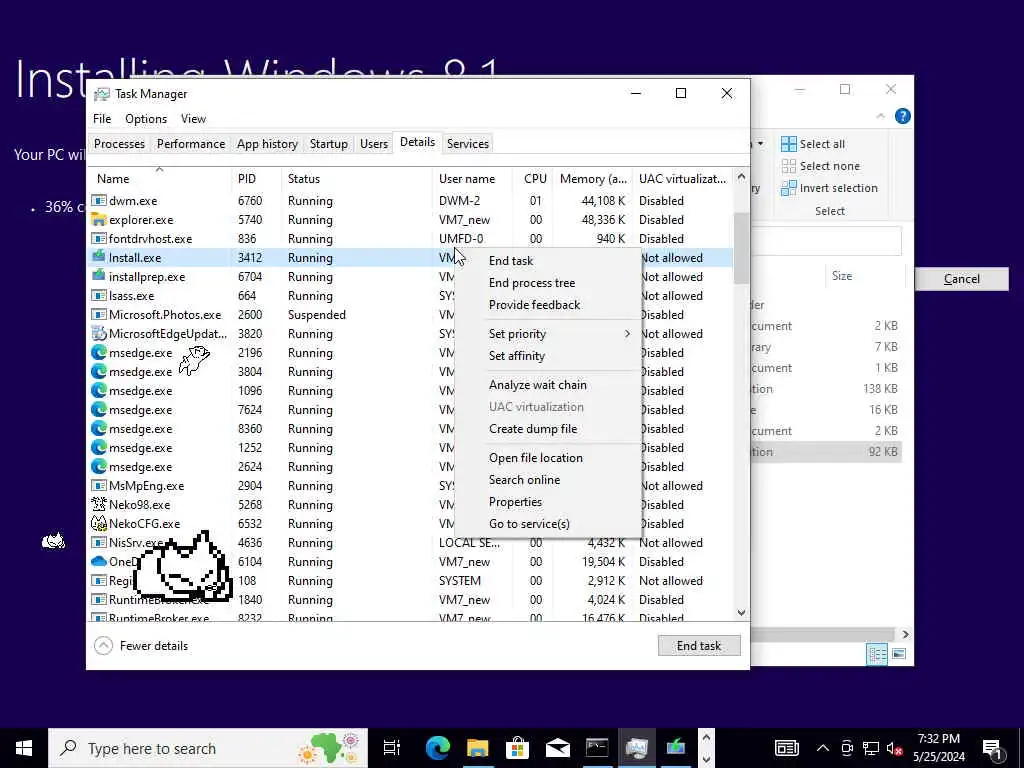Collapse the Explorer ribbon chevron
1024x768 pixels.
coord(880,116)
